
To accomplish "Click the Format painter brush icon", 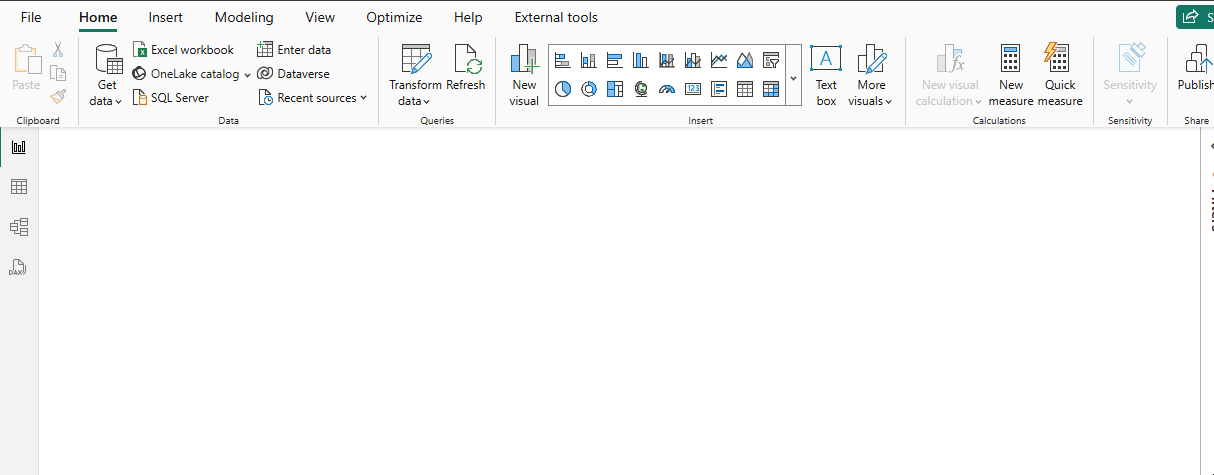I will (58, 97).
